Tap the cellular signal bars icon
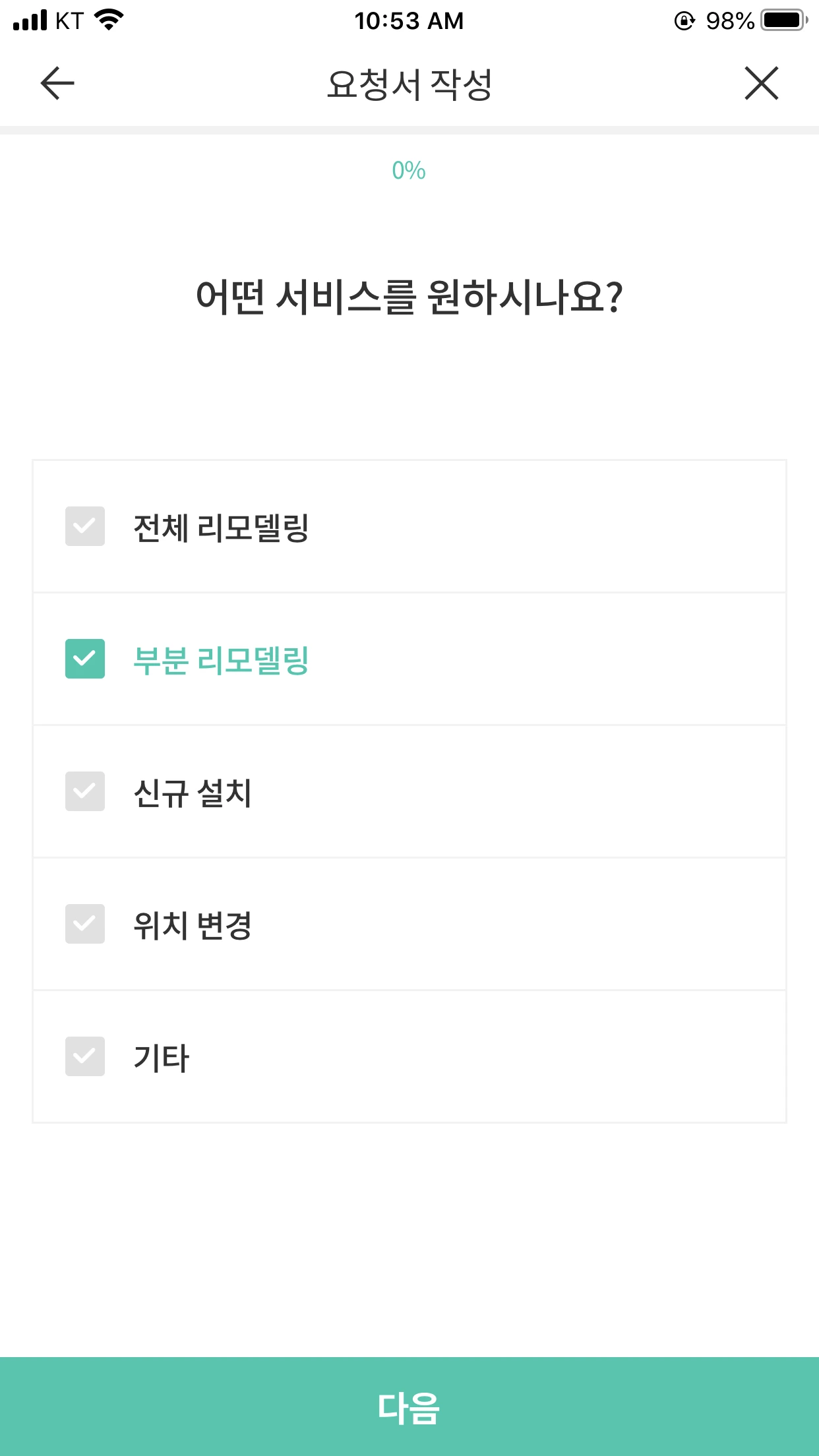819x1456 pixels. [30, 20]
